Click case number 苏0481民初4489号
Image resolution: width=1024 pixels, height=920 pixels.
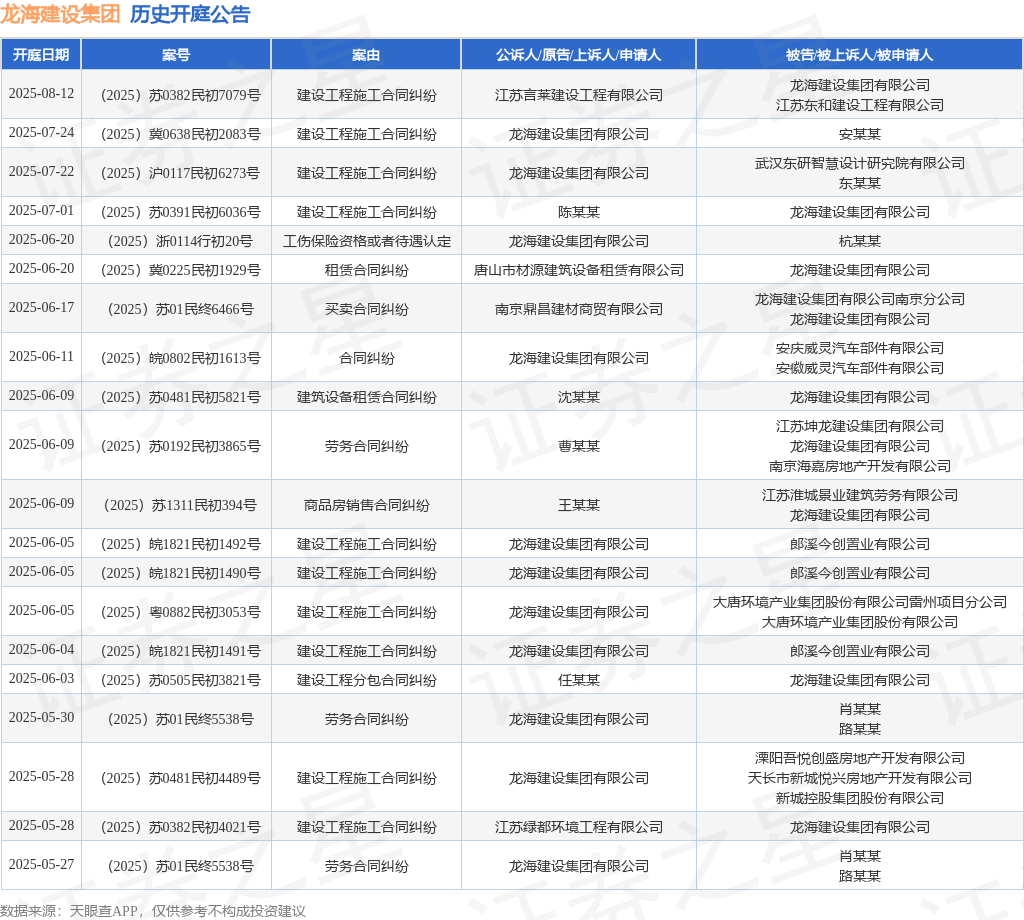point(180,778)
